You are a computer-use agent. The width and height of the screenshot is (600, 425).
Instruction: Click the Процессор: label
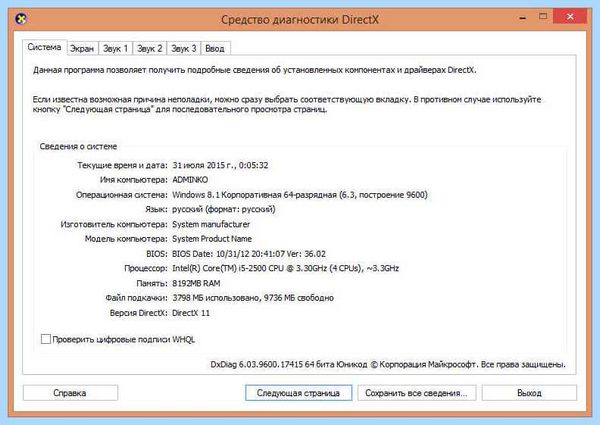click(146, 268)
